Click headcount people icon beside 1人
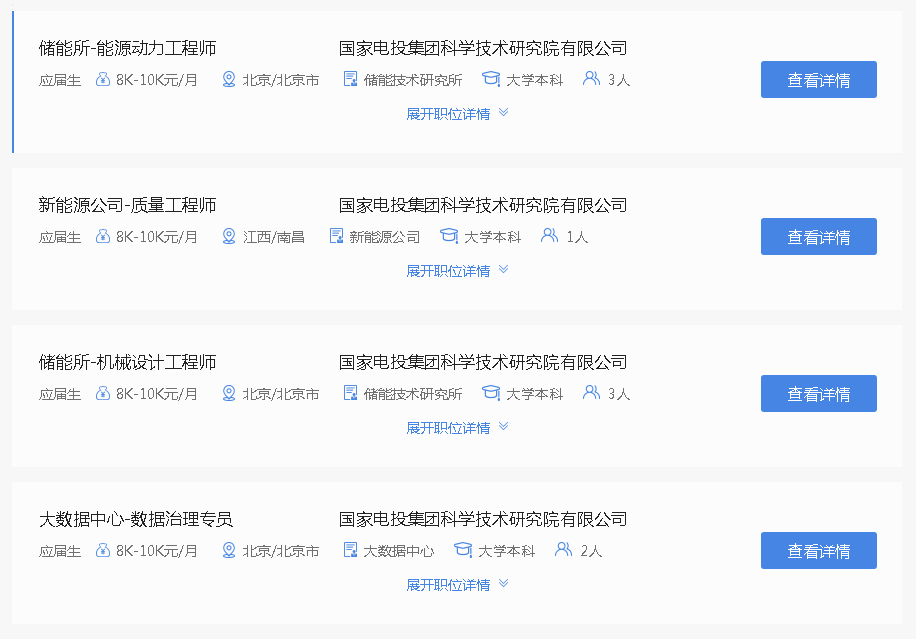 550,237
